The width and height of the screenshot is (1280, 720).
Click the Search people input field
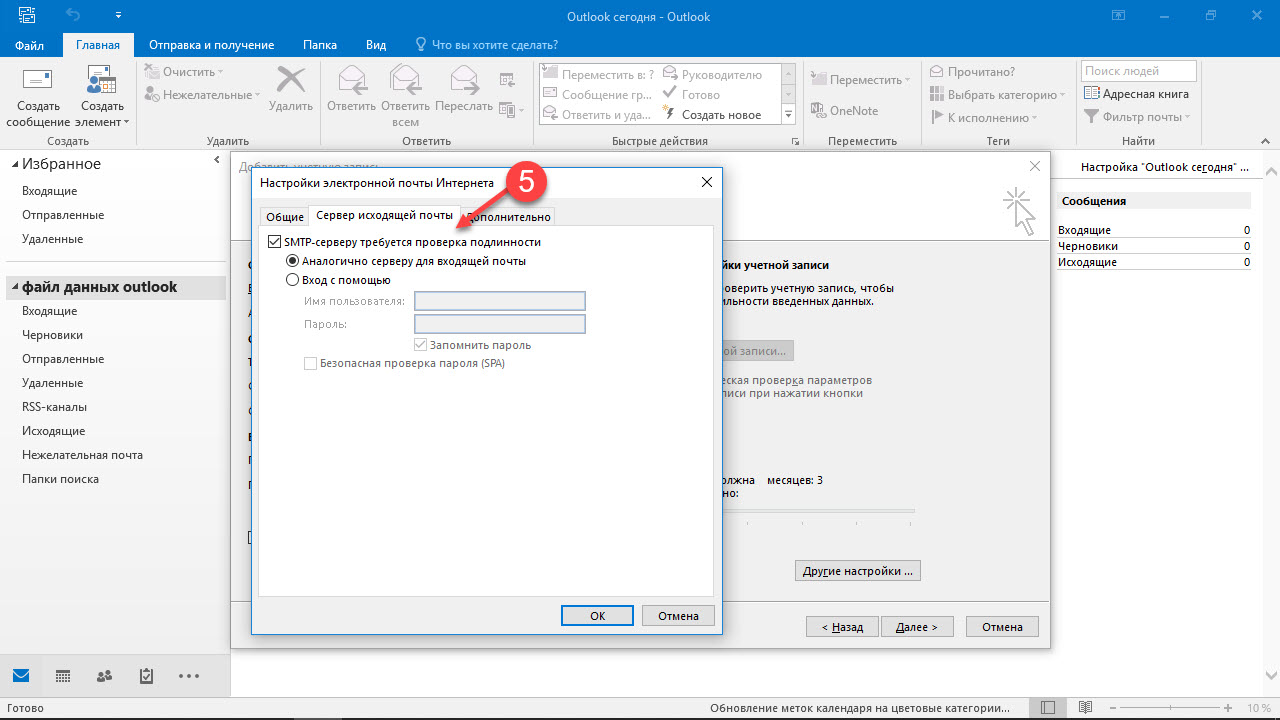(x=1138, y=71)
